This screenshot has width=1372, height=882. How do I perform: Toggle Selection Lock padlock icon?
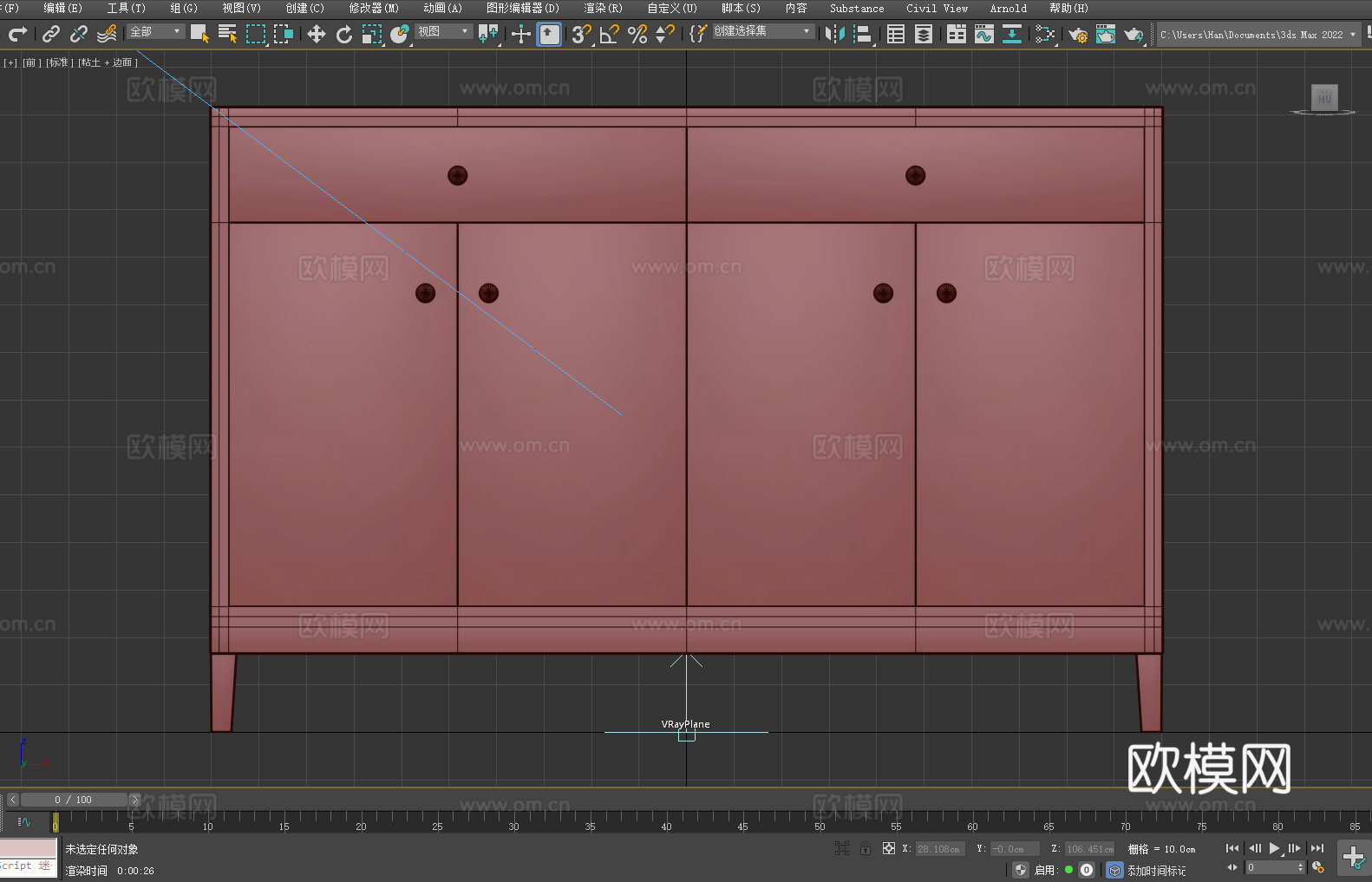[866, 848]
